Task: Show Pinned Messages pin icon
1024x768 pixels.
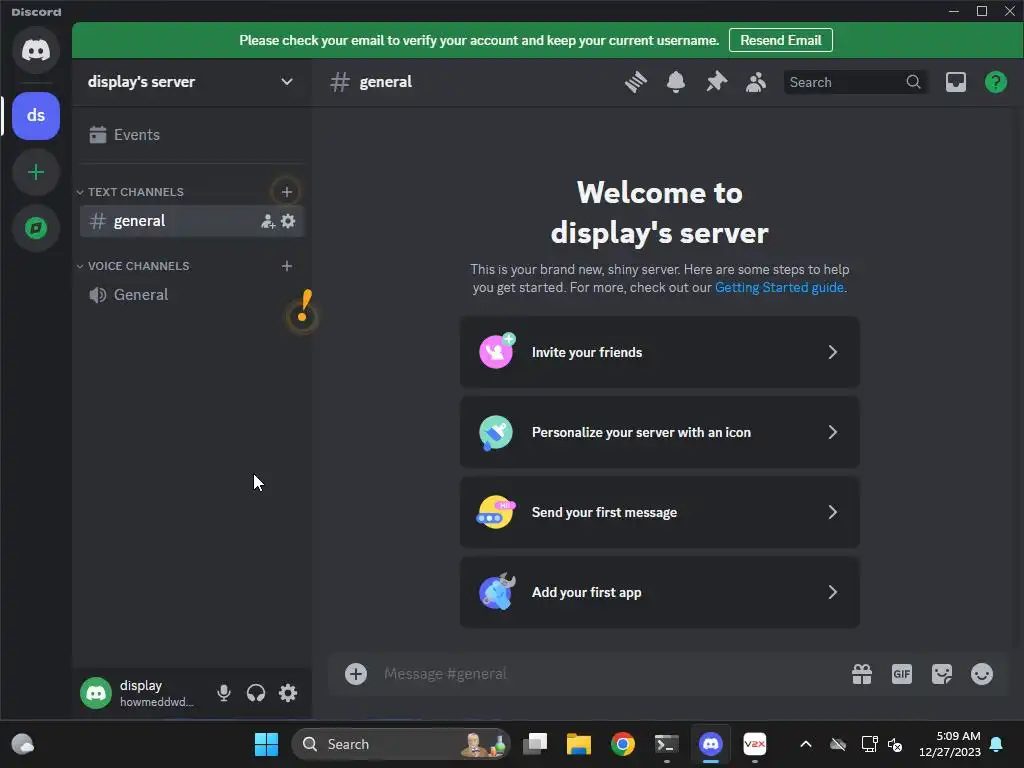Action: 716,82
